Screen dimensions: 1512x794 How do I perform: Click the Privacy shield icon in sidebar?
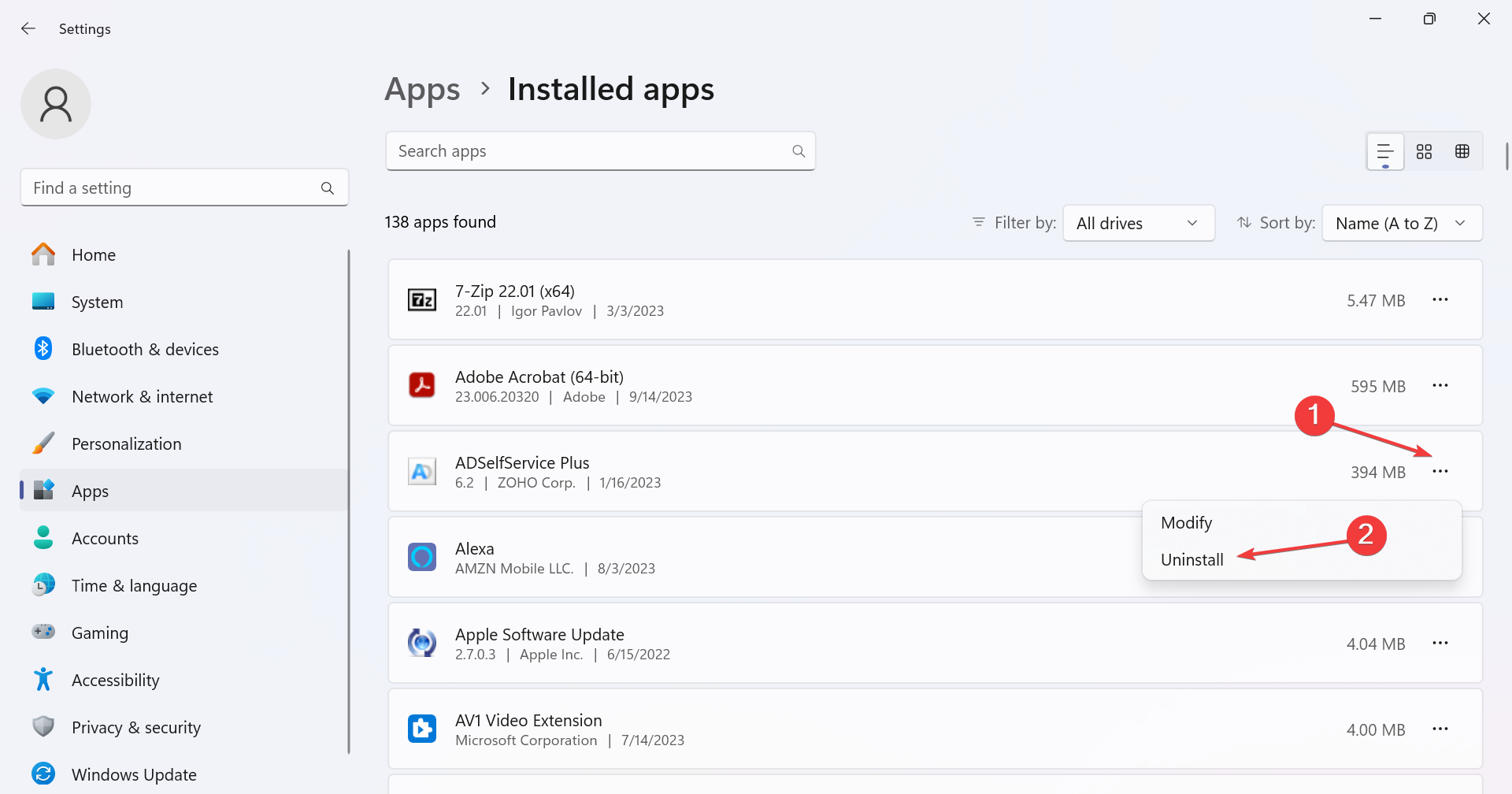[x=43, y=726]
